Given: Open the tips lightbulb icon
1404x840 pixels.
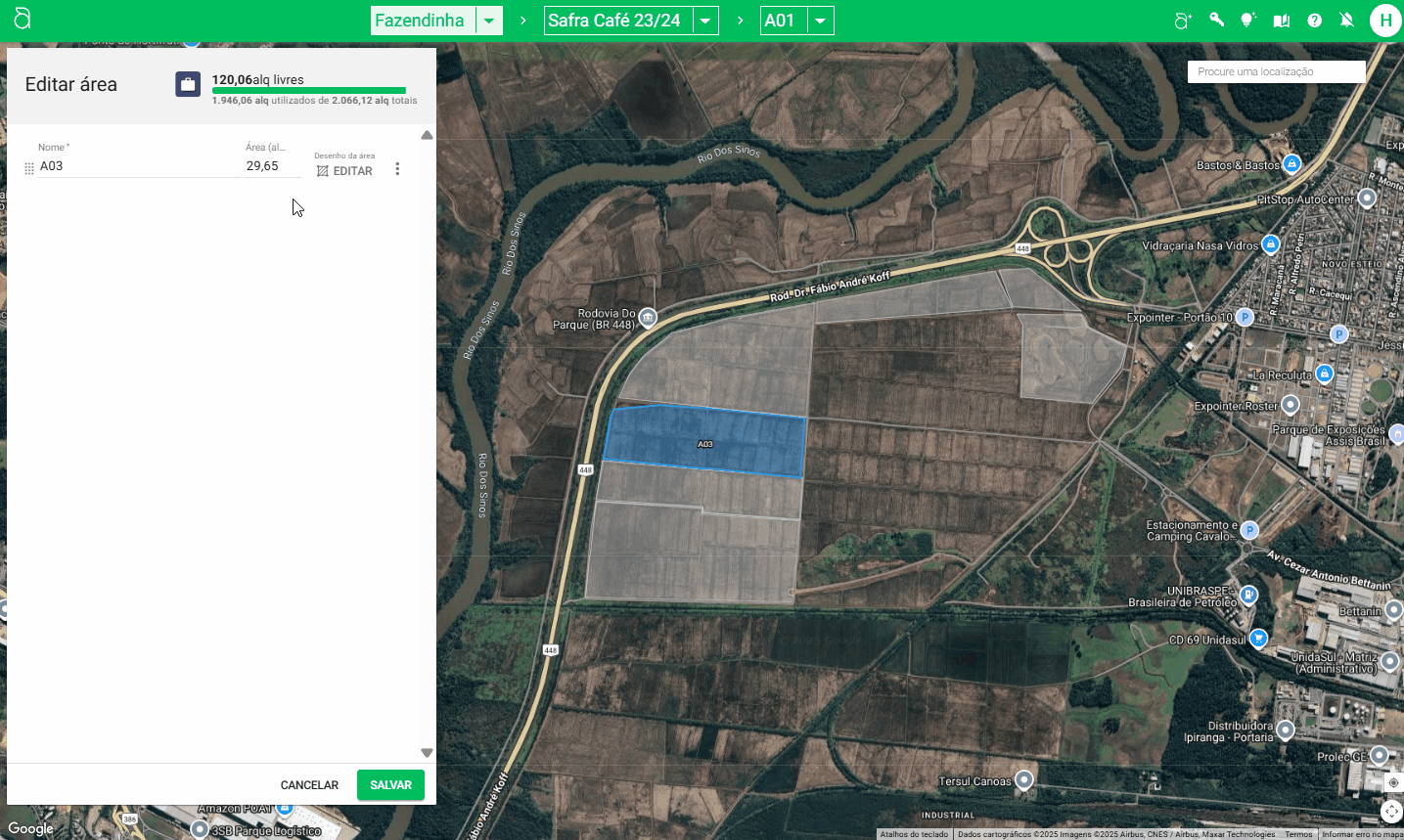Looking at the screenshot, I should click(x=1248, y=20).
